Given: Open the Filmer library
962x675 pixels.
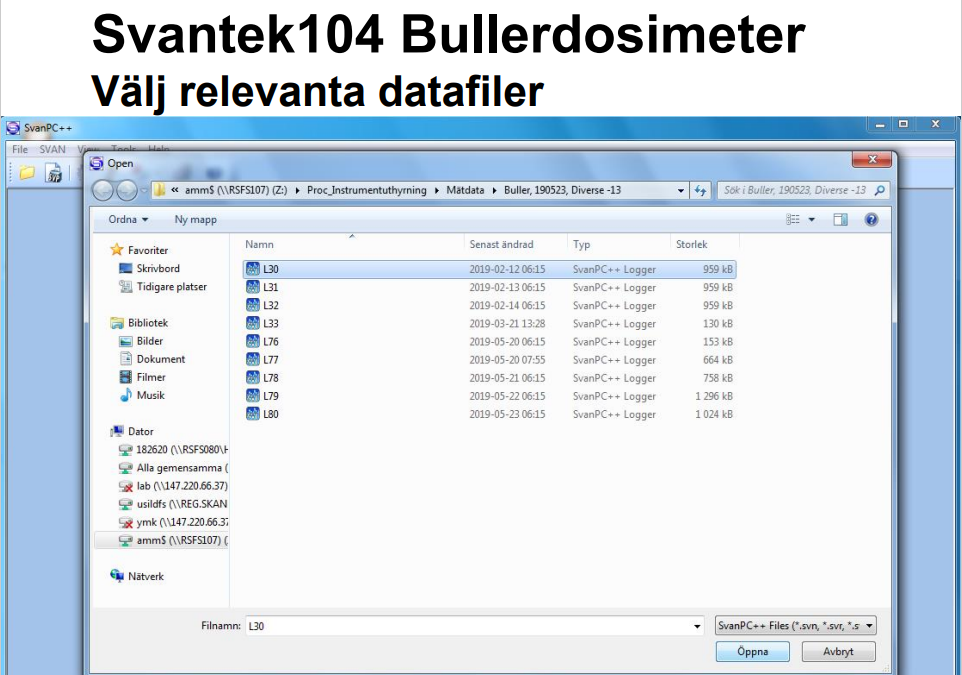Looking at the screenshot, I should (x=150, y=377).
